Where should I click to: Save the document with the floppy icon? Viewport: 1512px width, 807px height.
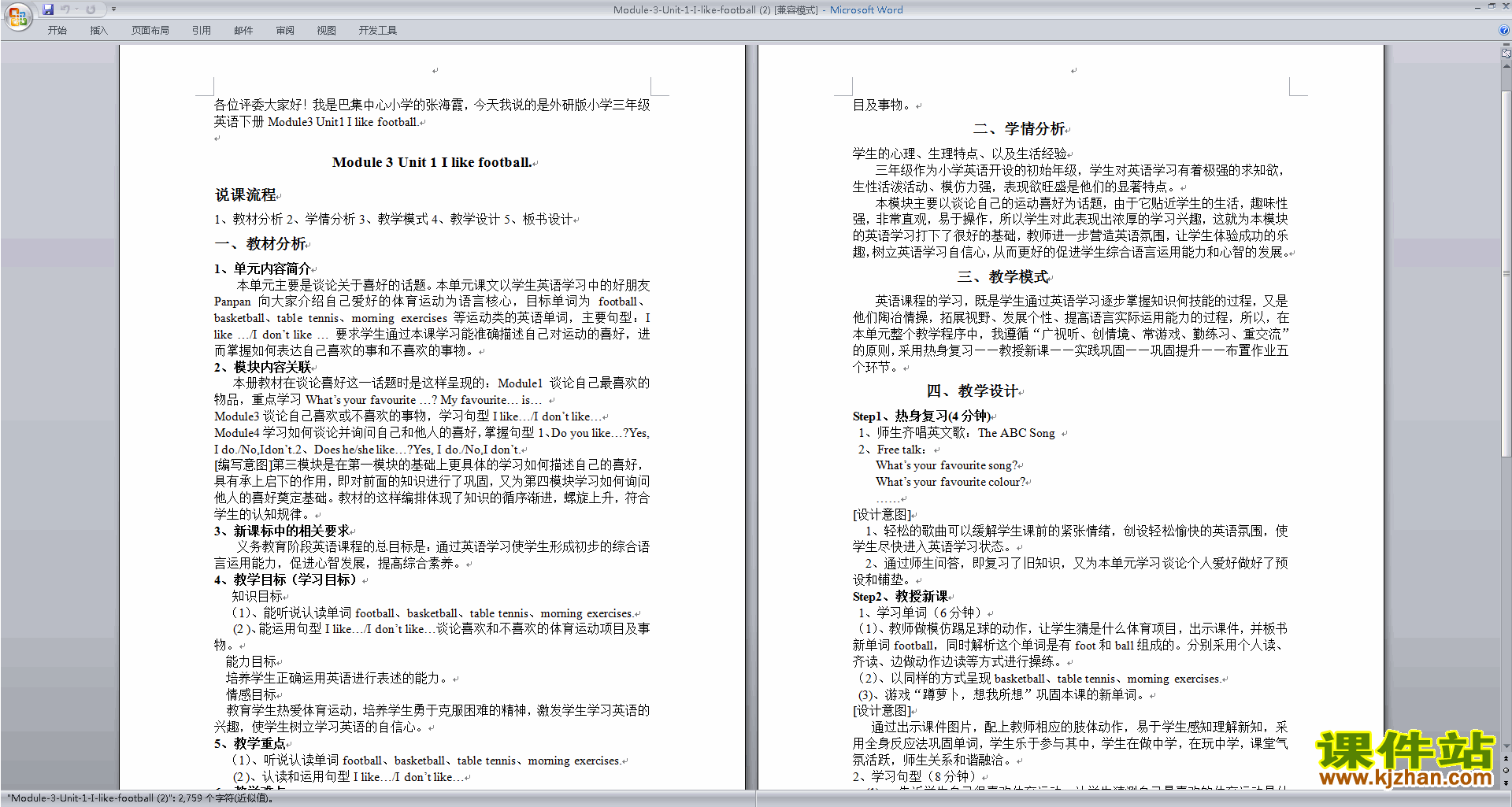click(x=48, y=9)
